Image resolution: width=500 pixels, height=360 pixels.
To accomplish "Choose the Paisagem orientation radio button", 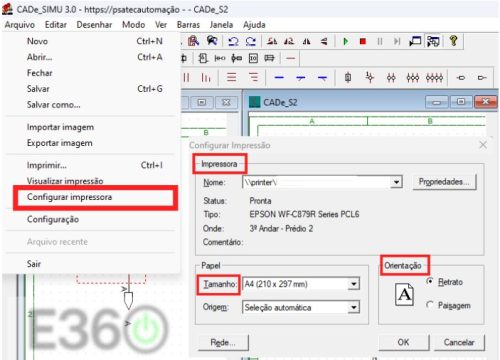I will click(430, 305).
